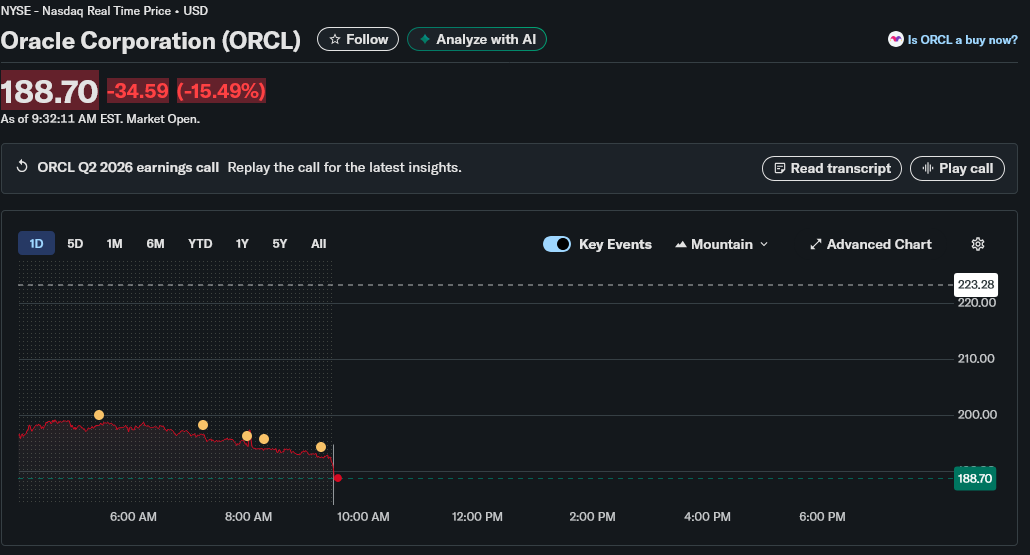Image resolution: width=1030 pixels, height=555 pixels.
Task: Click the (-15.49%) percent change
Action: tap(221, 91)
